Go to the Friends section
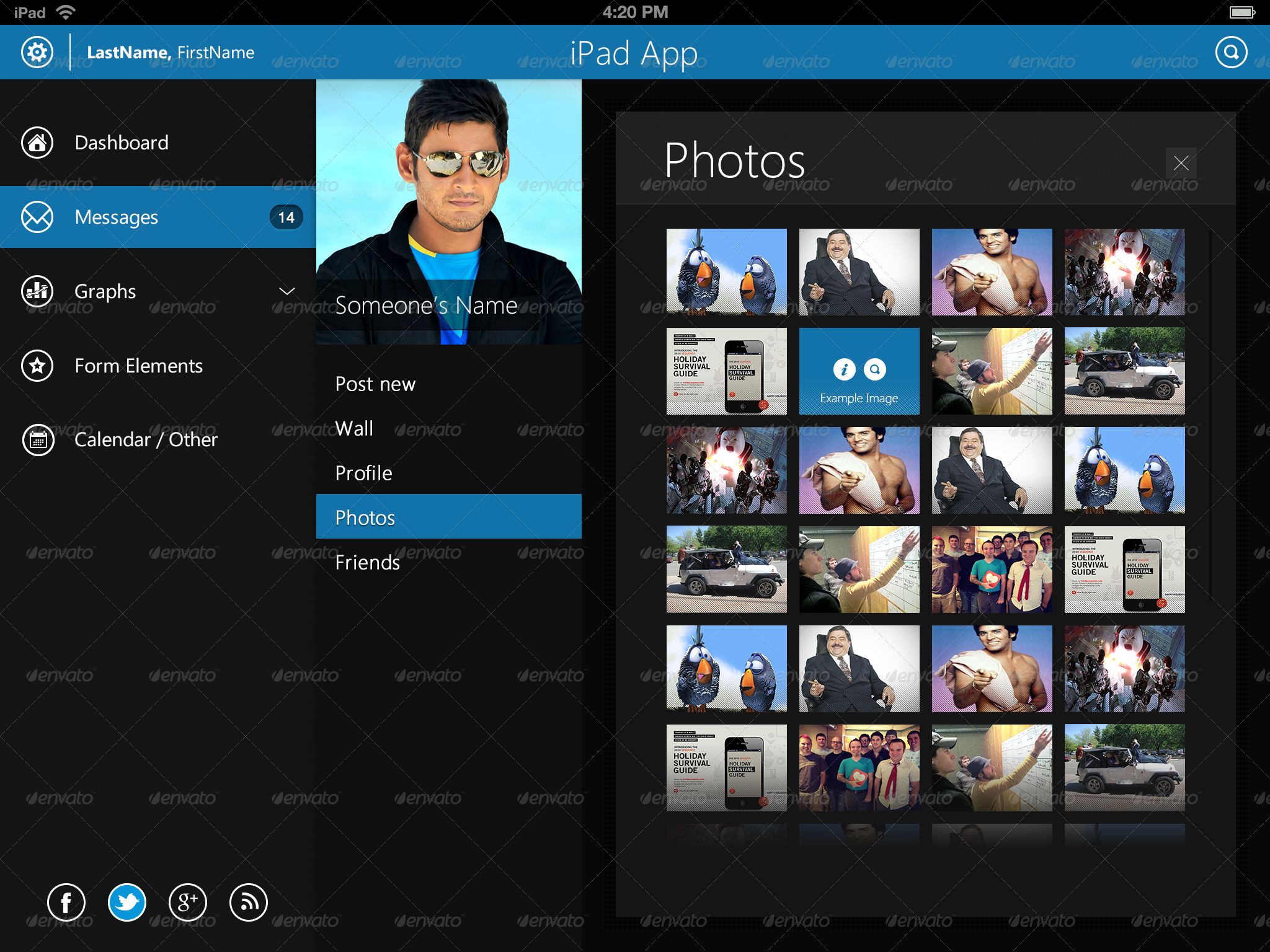The image size is (1270, 952). [x=368, y=562]
